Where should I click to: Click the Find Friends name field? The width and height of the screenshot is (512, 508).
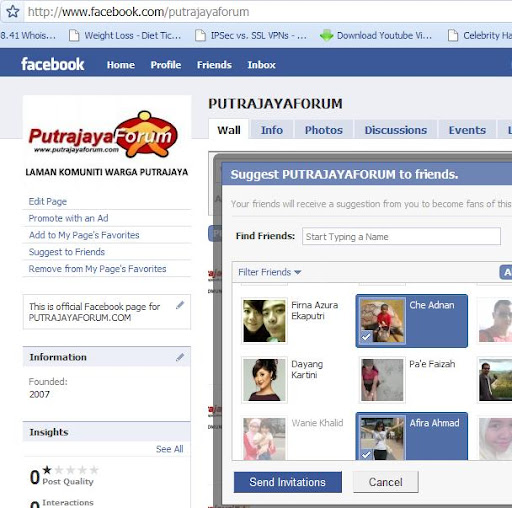tap(401, 236)
